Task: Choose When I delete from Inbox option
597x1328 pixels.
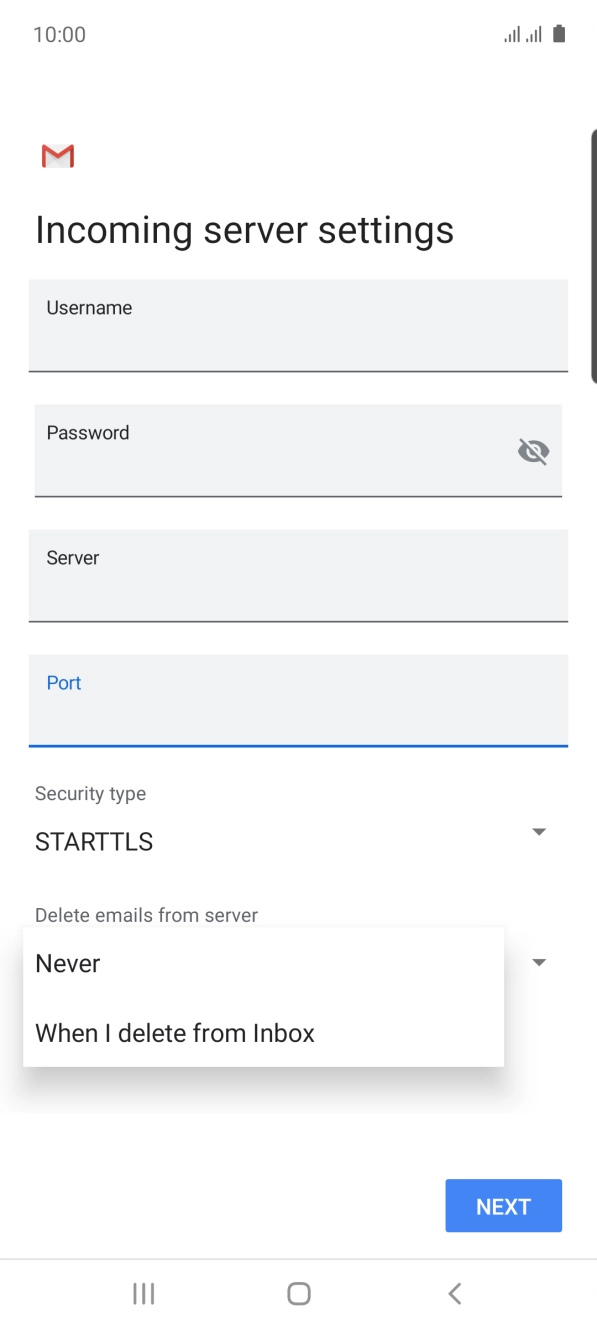Action: pyautogui.click(x=175, y=1033)
